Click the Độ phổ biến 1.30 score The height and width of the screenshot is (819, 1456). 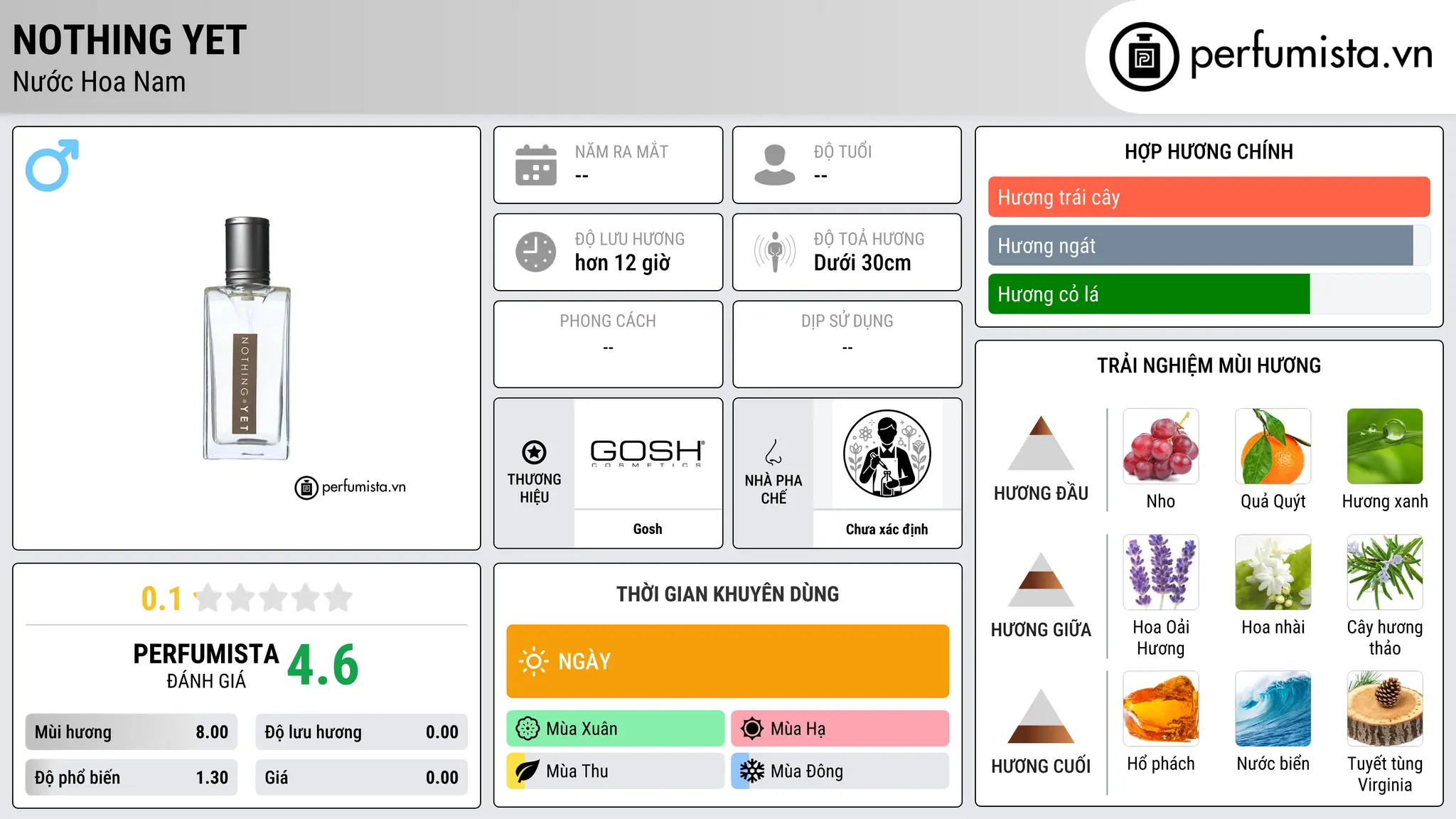pos(132,777)
